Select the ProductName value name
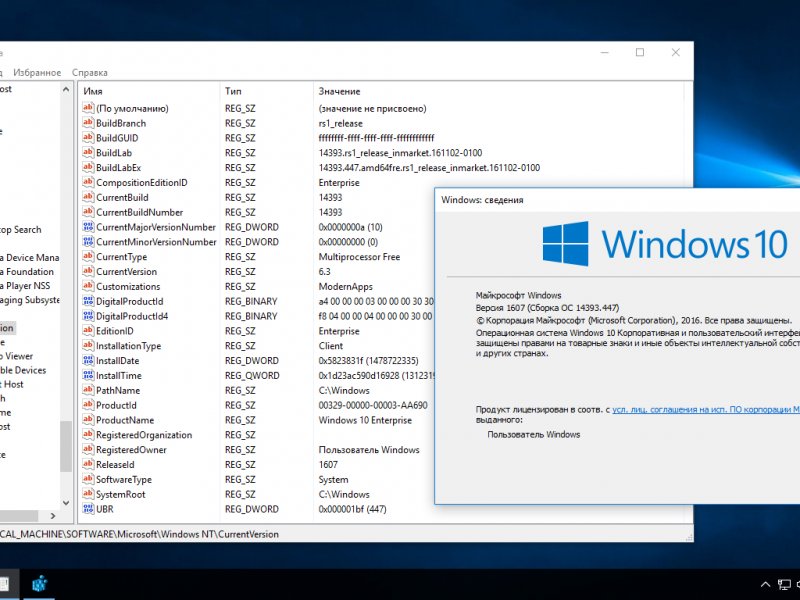The height and width of the screenshot is (600, 800). click(x=125, y=420)
